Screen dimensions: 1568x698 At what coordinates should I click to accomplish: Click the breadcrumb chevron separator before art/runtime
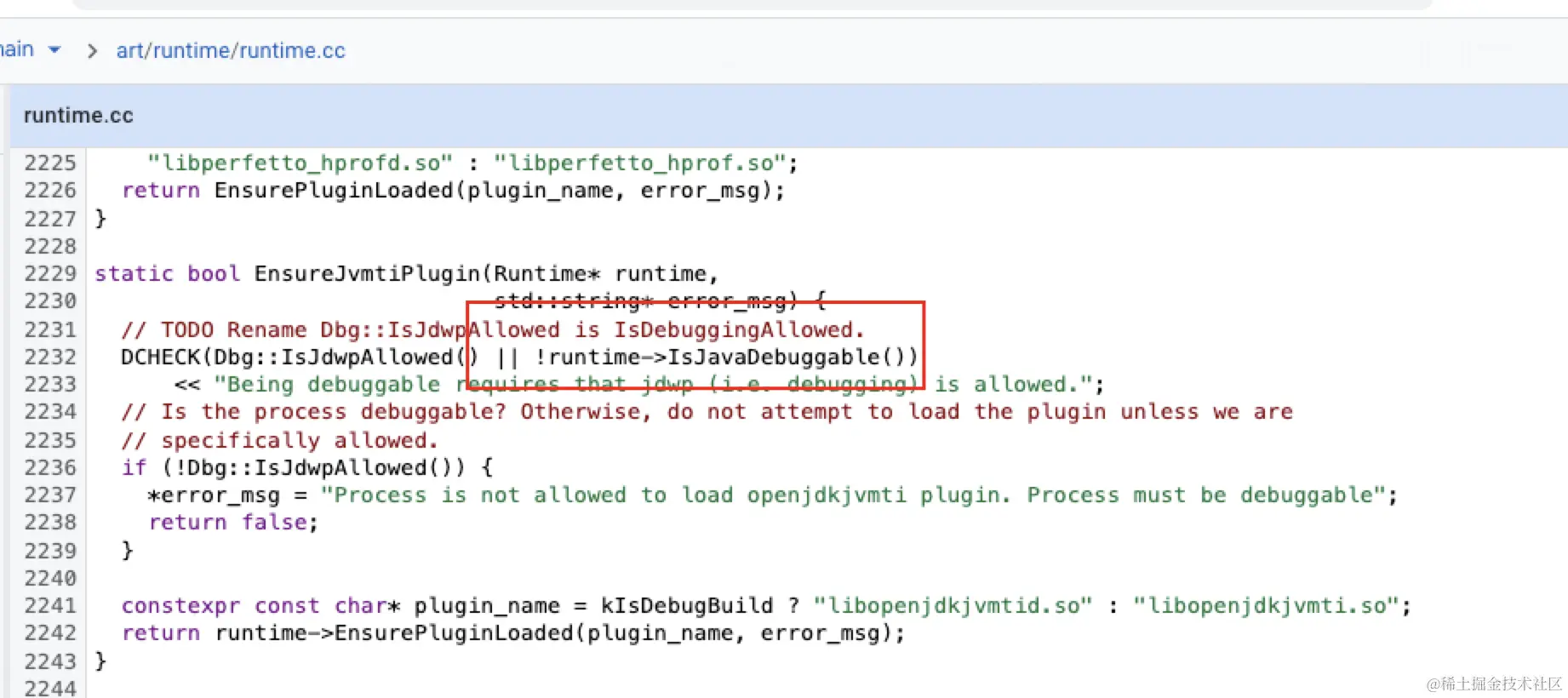(92, 51)
